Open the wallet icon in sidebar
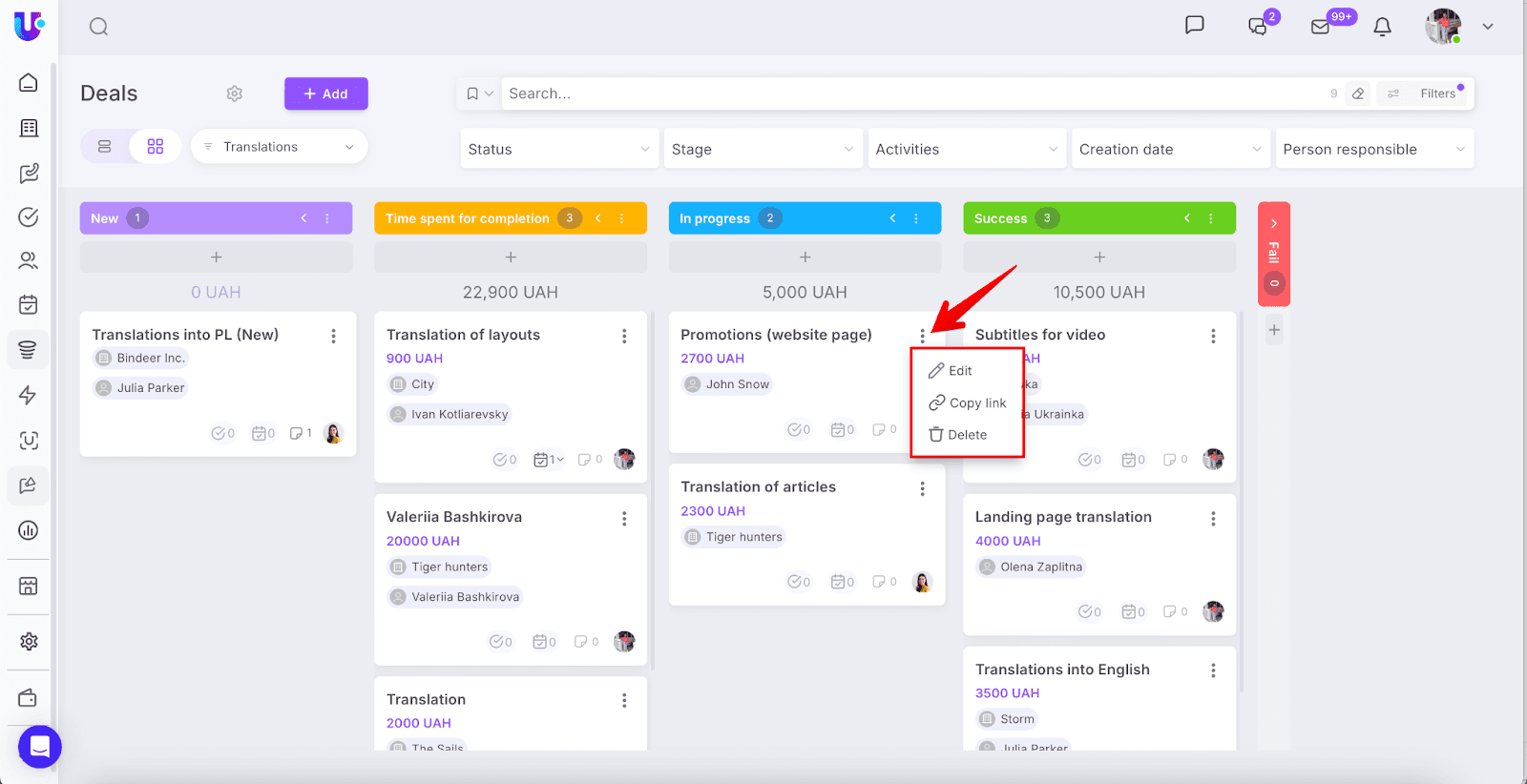 tap(29, 698)
